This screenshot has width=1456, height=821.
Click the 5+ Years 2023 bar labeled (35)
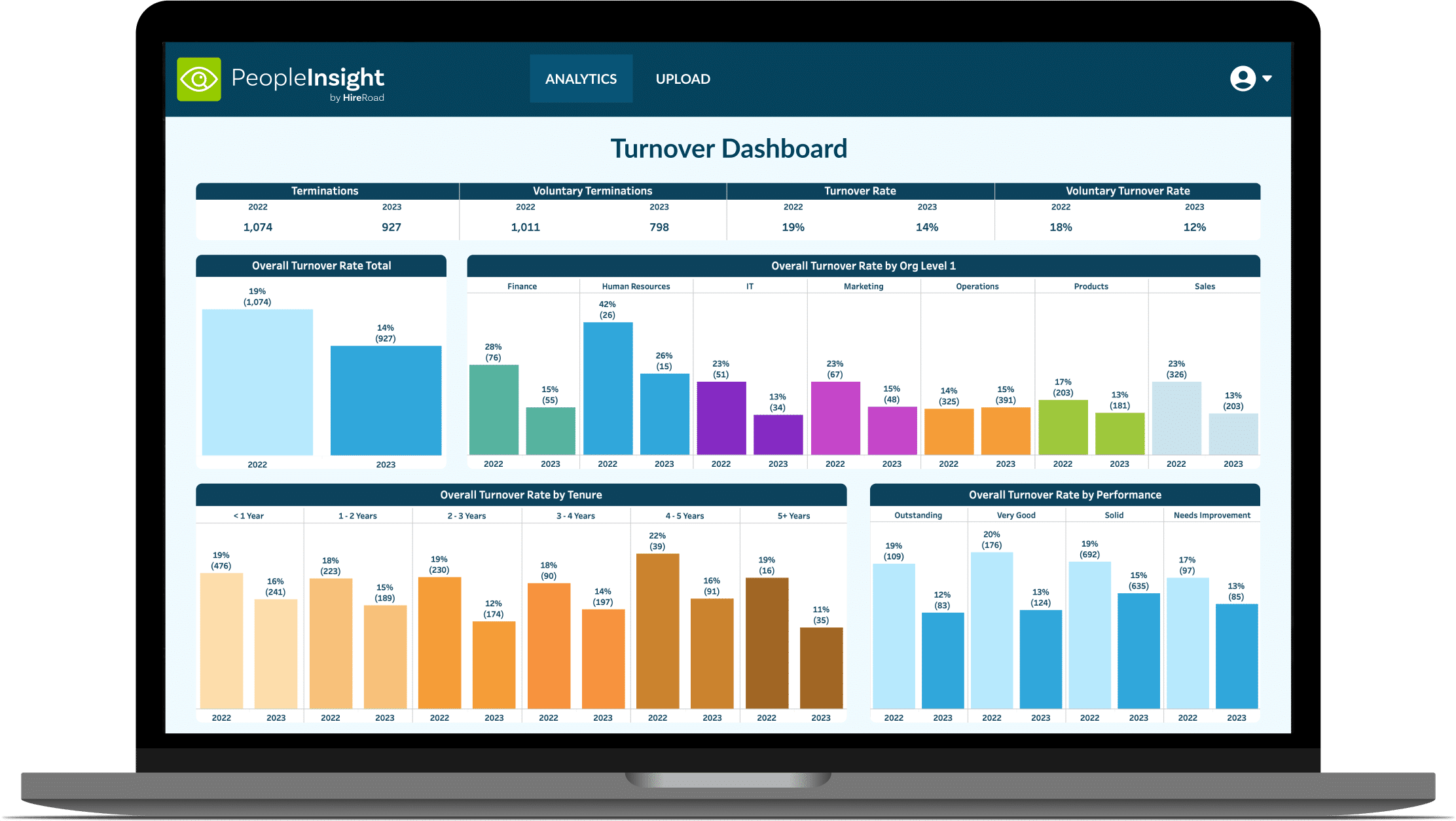click(821, 668)
